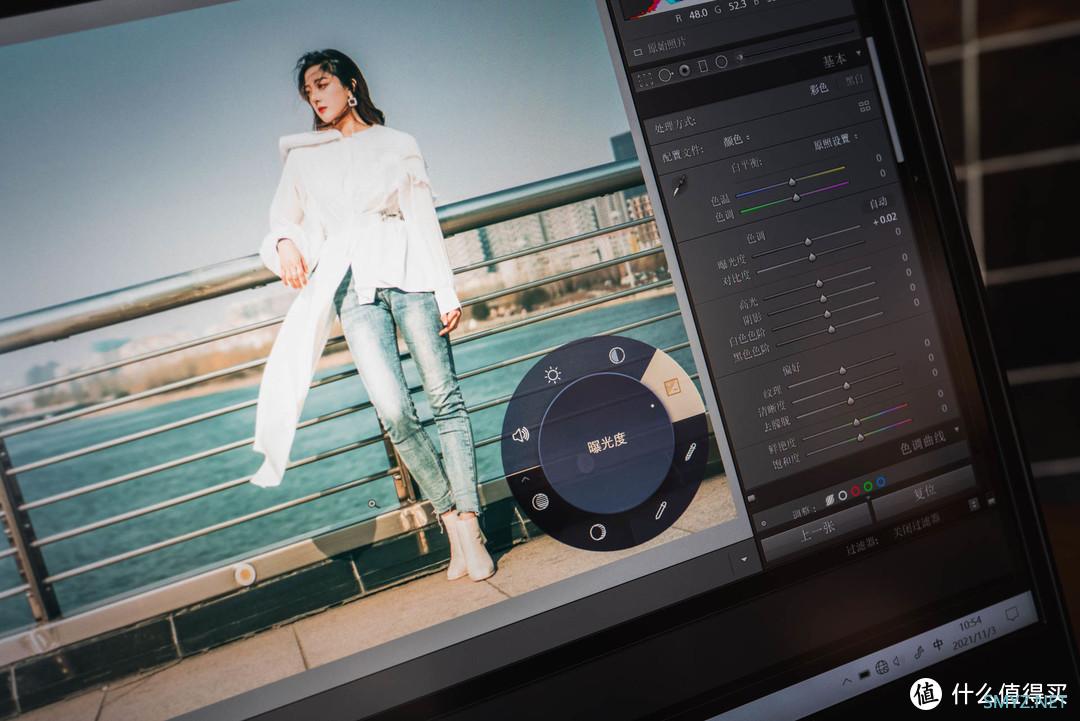Click the 白色色阶 slider handle
The height and width of the screenshot is (721, 1080).
pos(827,314)
